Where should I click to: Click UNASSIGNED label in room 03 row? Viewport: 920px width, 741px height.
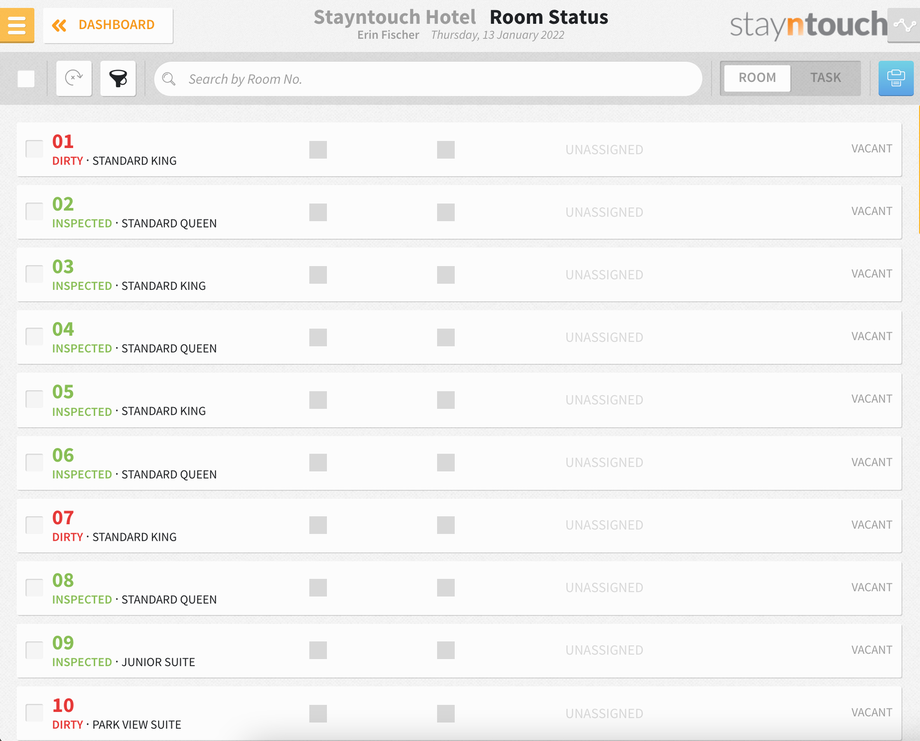[x=604, y=275]
